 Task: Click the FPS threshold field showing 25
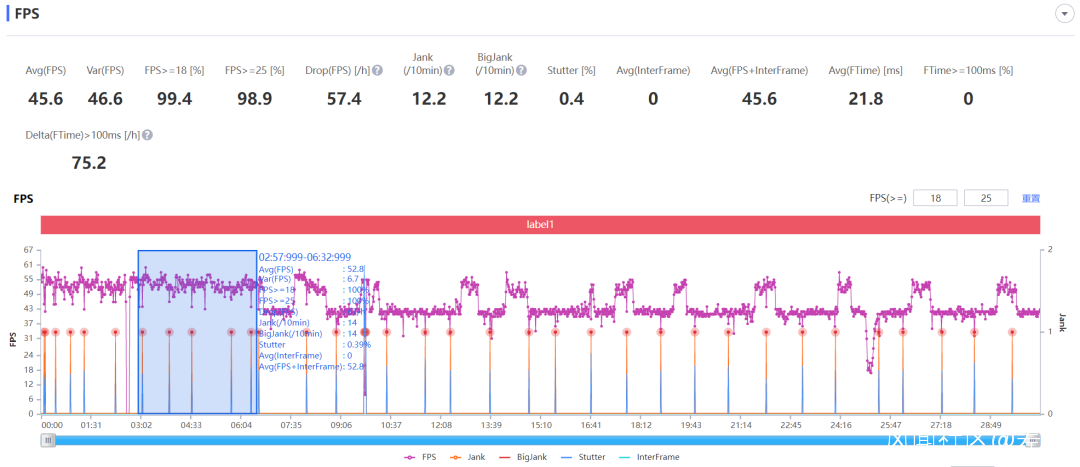[x=986, y=198]
